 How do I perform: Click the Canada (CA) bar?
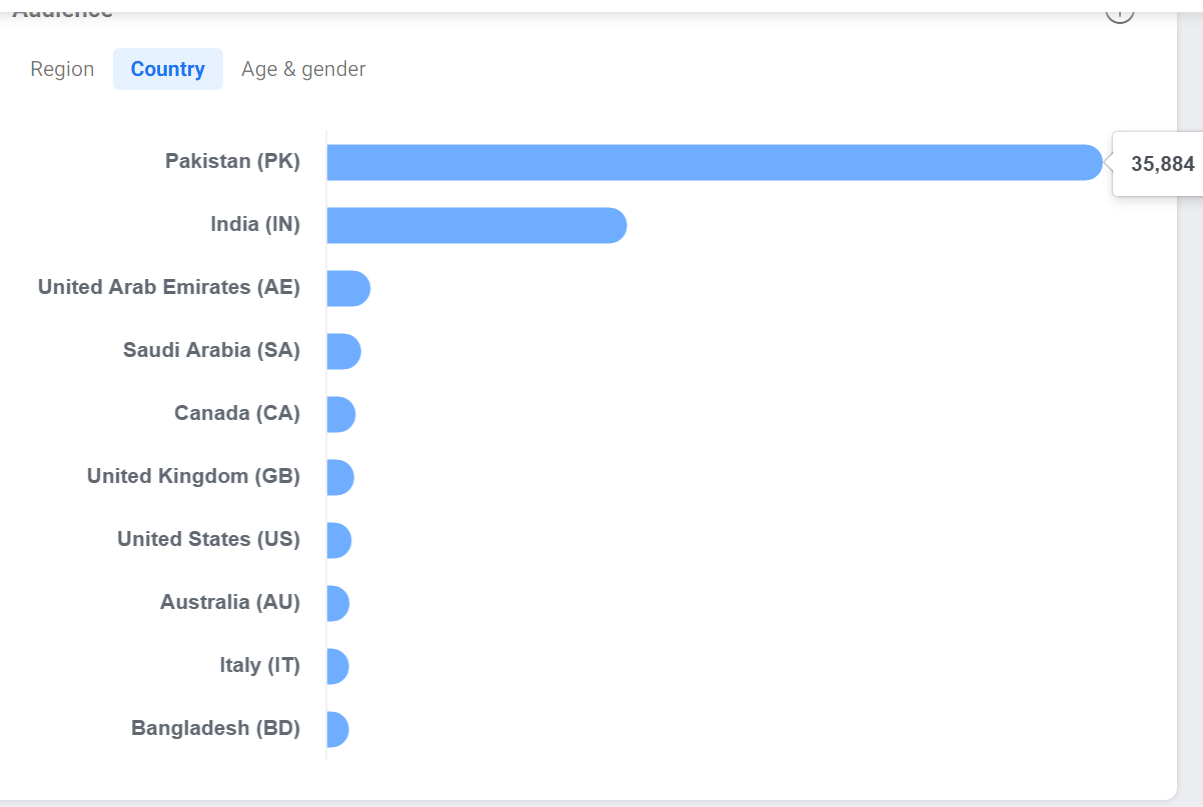pyautogui.click(x=341, y=414)
